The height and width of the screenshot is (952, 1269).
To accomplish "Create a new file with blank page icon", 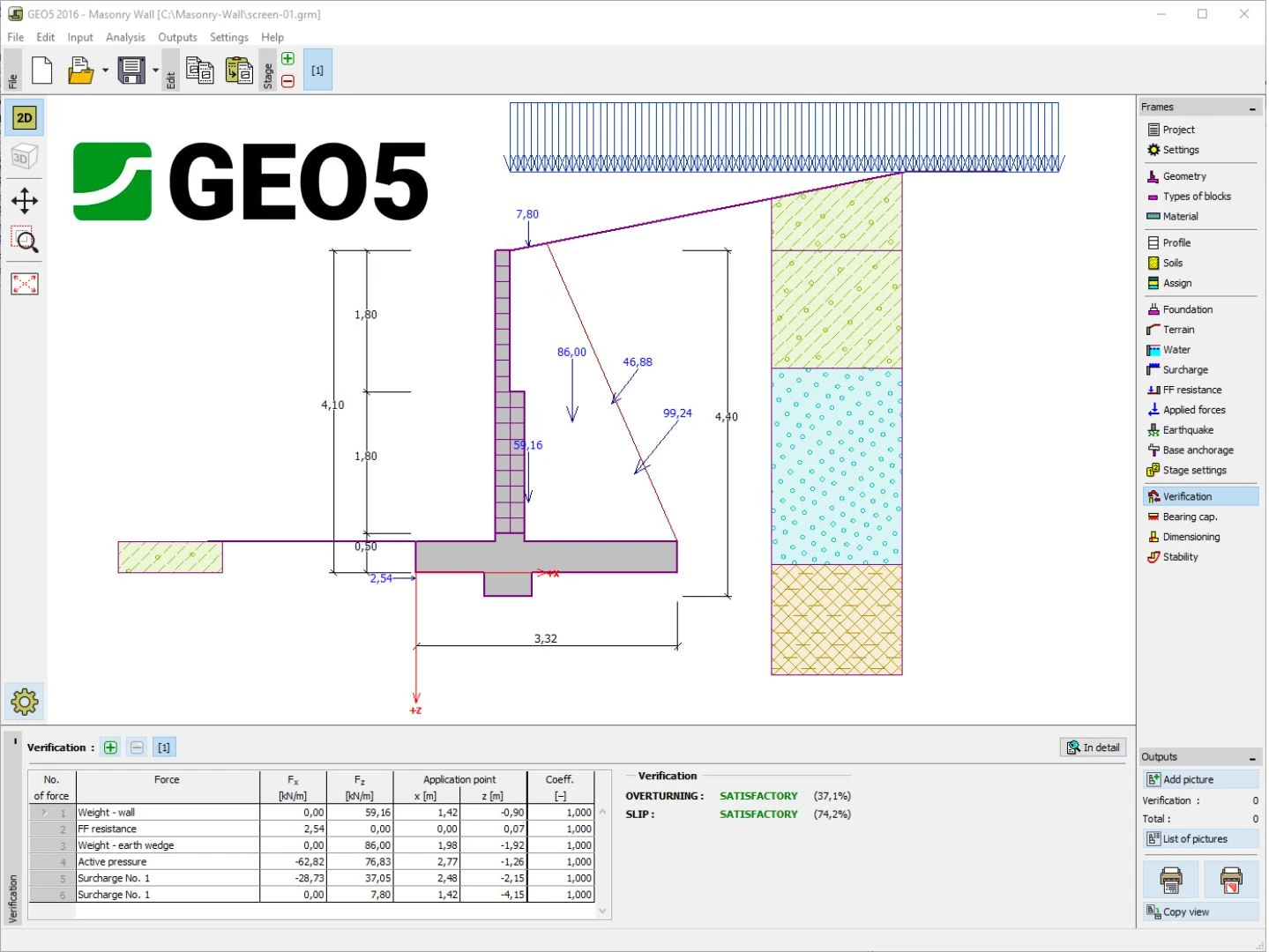I will [41, 71].
